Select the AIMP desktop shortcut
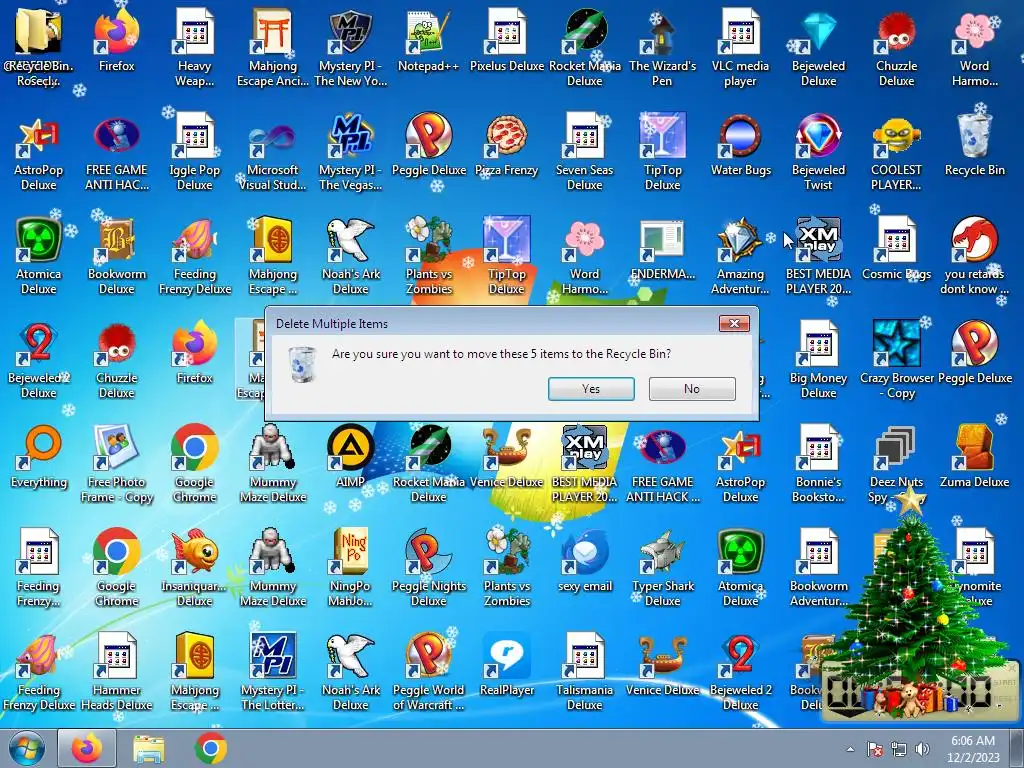1024x768 pixels. [351, 457]
